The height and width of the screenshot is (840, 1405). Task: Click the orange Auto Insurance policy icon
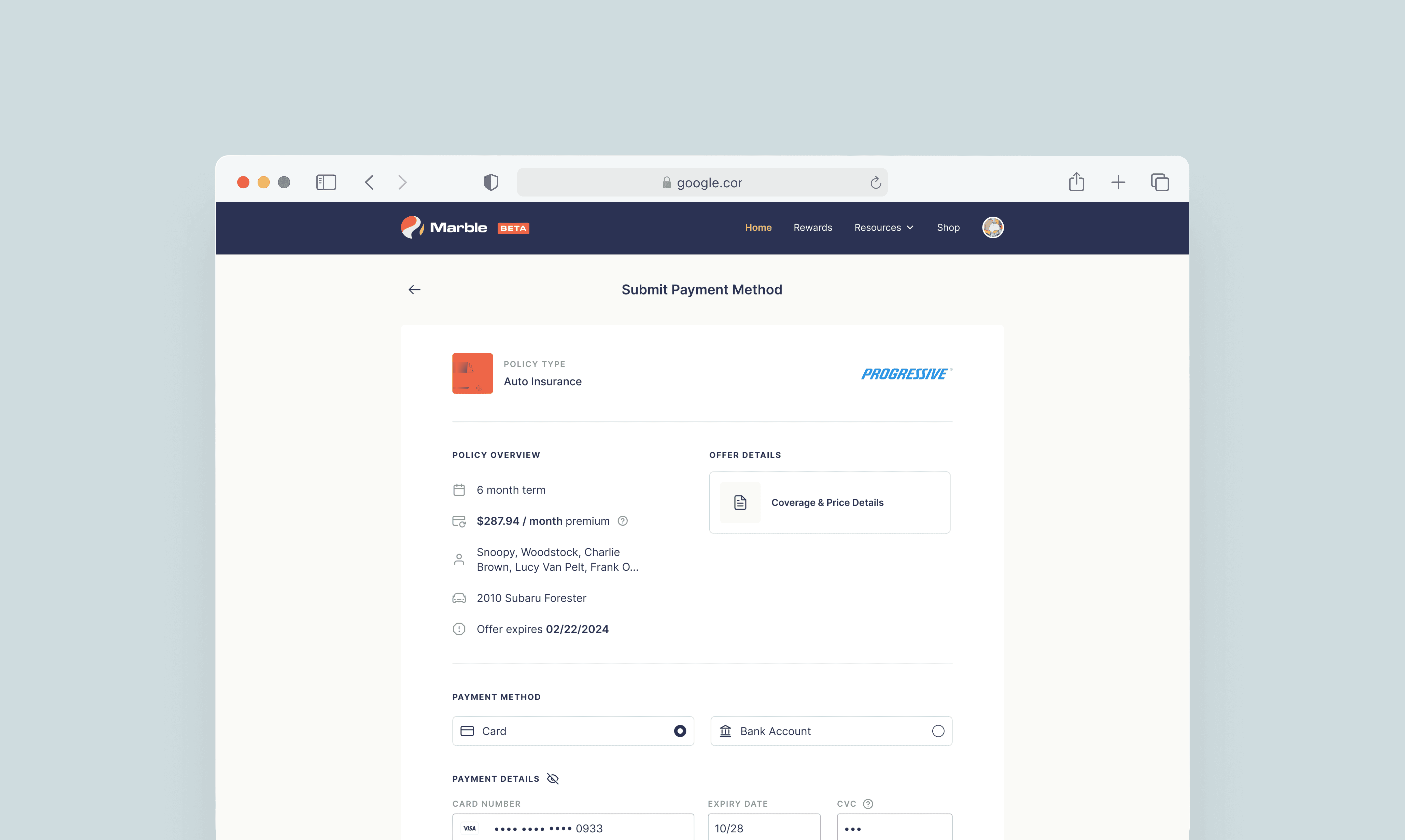tap(472, 374)
